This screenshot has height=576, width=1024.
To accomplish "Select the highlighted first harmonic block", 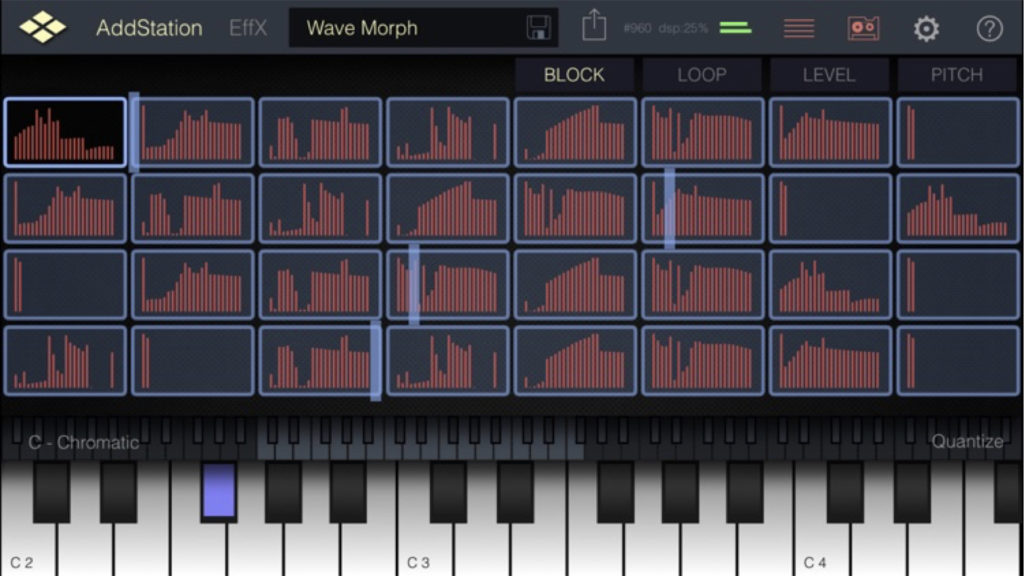I will coord(65,132).
